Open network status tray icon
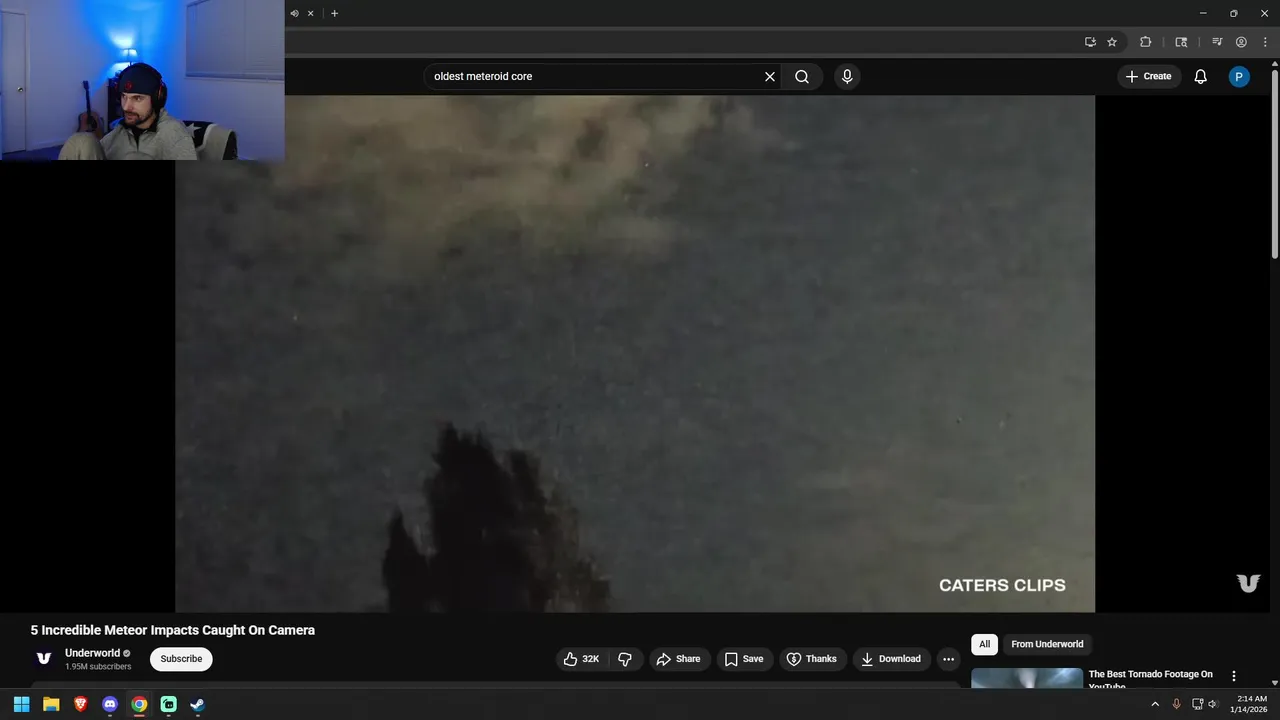 [x=1197, y=704]
